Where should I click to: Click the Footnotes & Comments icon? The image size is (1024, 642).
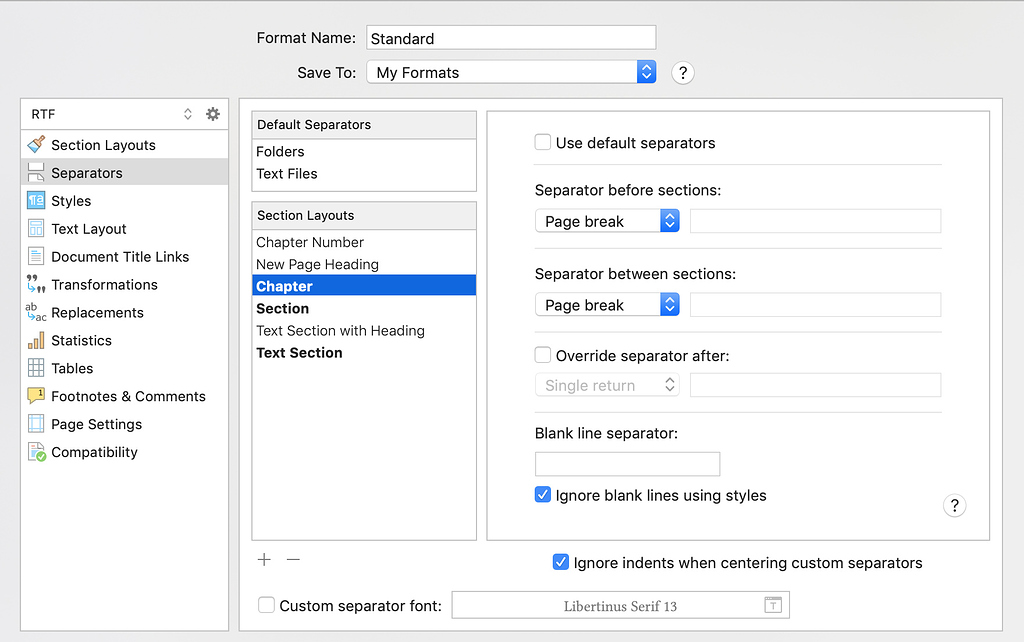pyautogui.click(x=33, y=396)
